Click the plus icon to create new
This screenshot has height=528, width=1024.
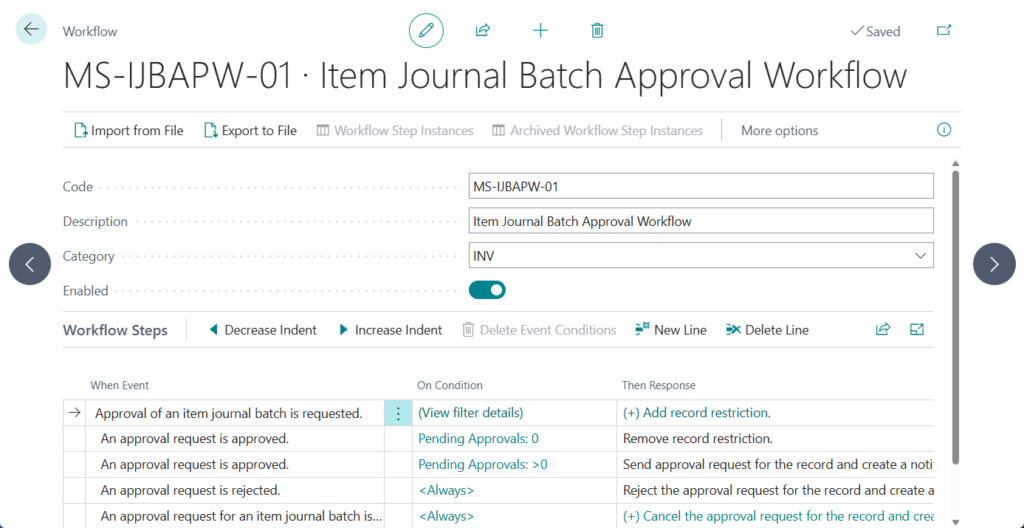click(x=540, y=31)
